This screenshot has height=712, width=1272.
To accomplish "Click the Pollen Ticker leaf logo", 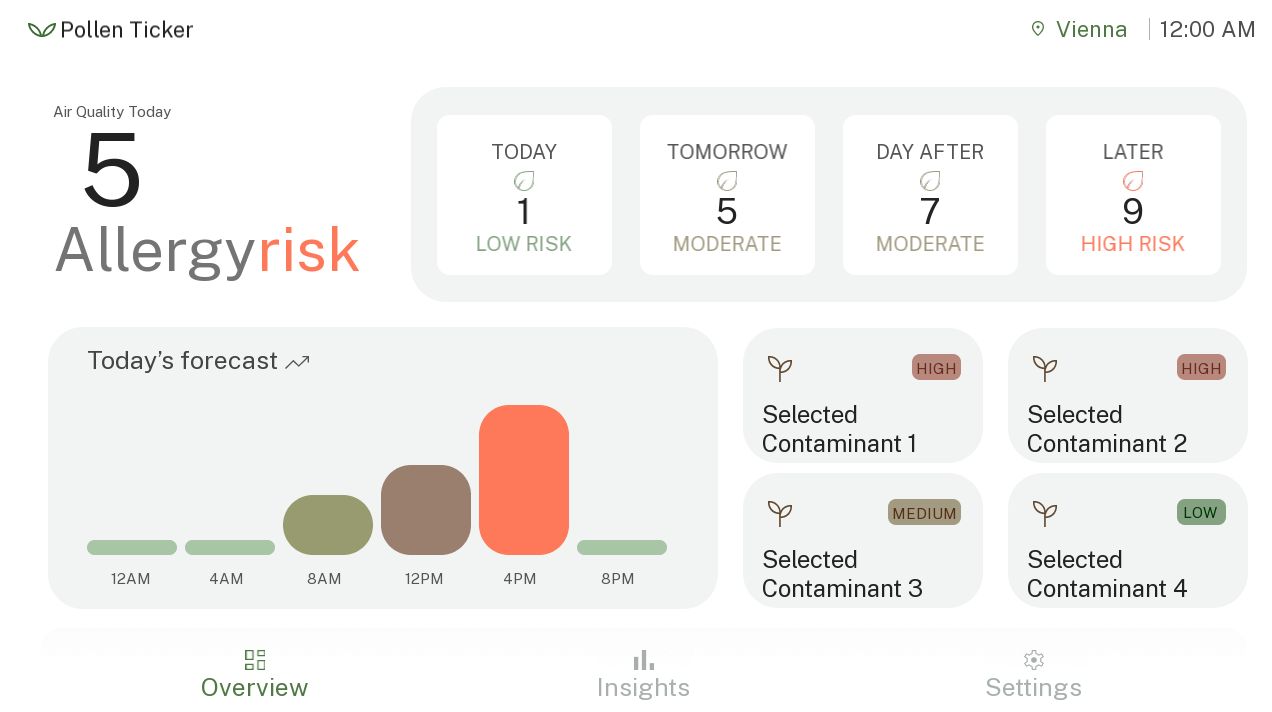I will (41, 30).
